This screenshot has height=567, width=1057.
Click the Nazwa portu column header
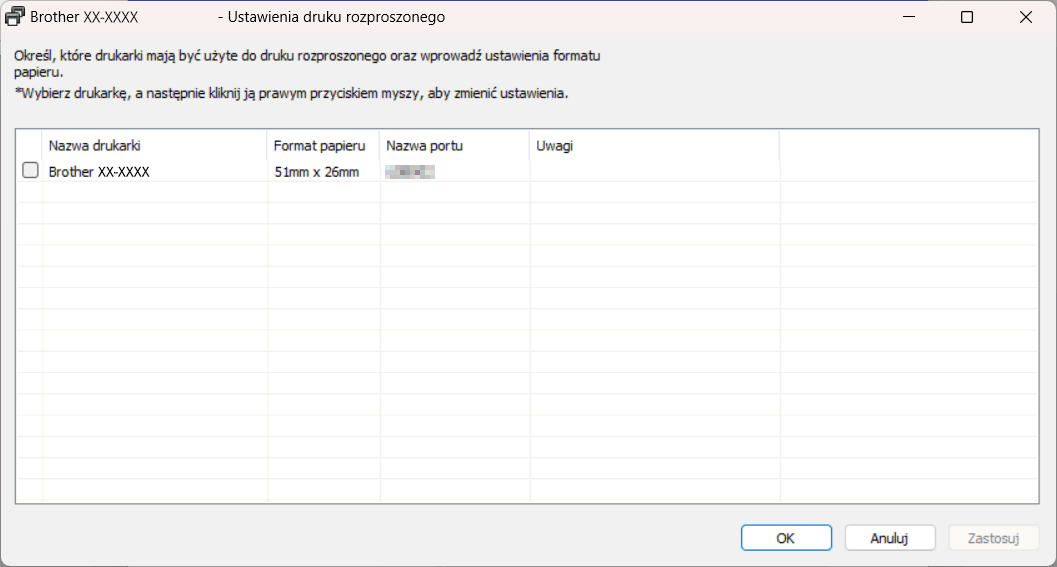(454, 146)
